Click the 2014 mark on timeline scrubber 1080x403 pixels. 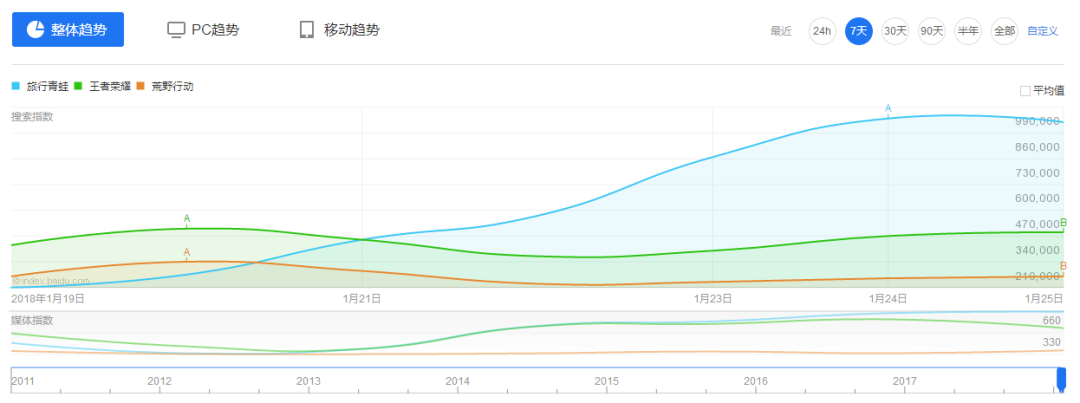coord(457,381)
